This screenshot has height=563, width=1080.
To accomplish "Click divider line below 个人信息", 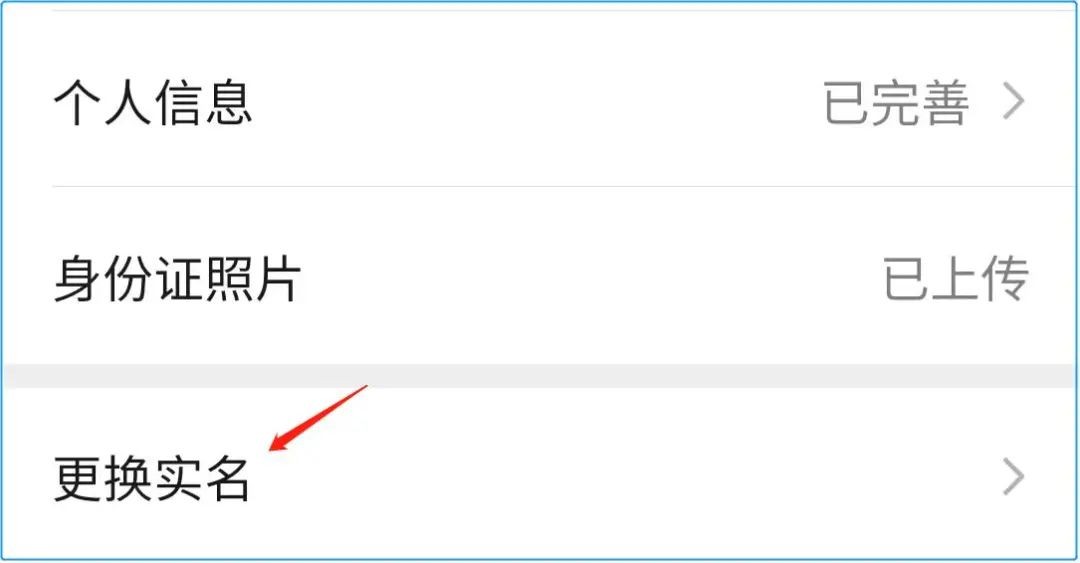I will point(565,186).
